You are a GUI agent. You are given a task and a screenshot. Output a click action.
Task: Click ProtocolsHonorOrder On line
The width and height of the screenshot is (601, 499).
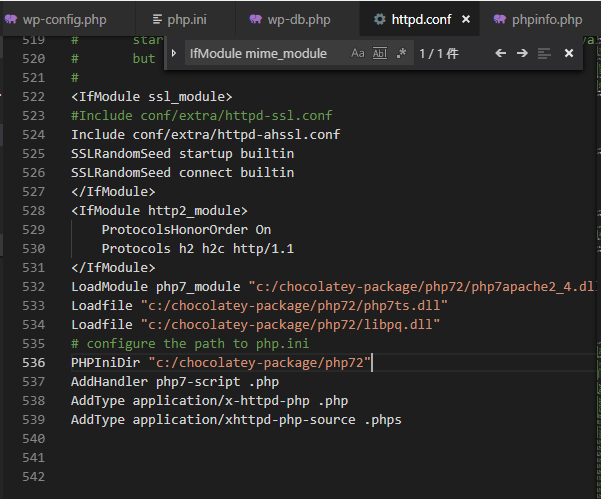(186, 230)
